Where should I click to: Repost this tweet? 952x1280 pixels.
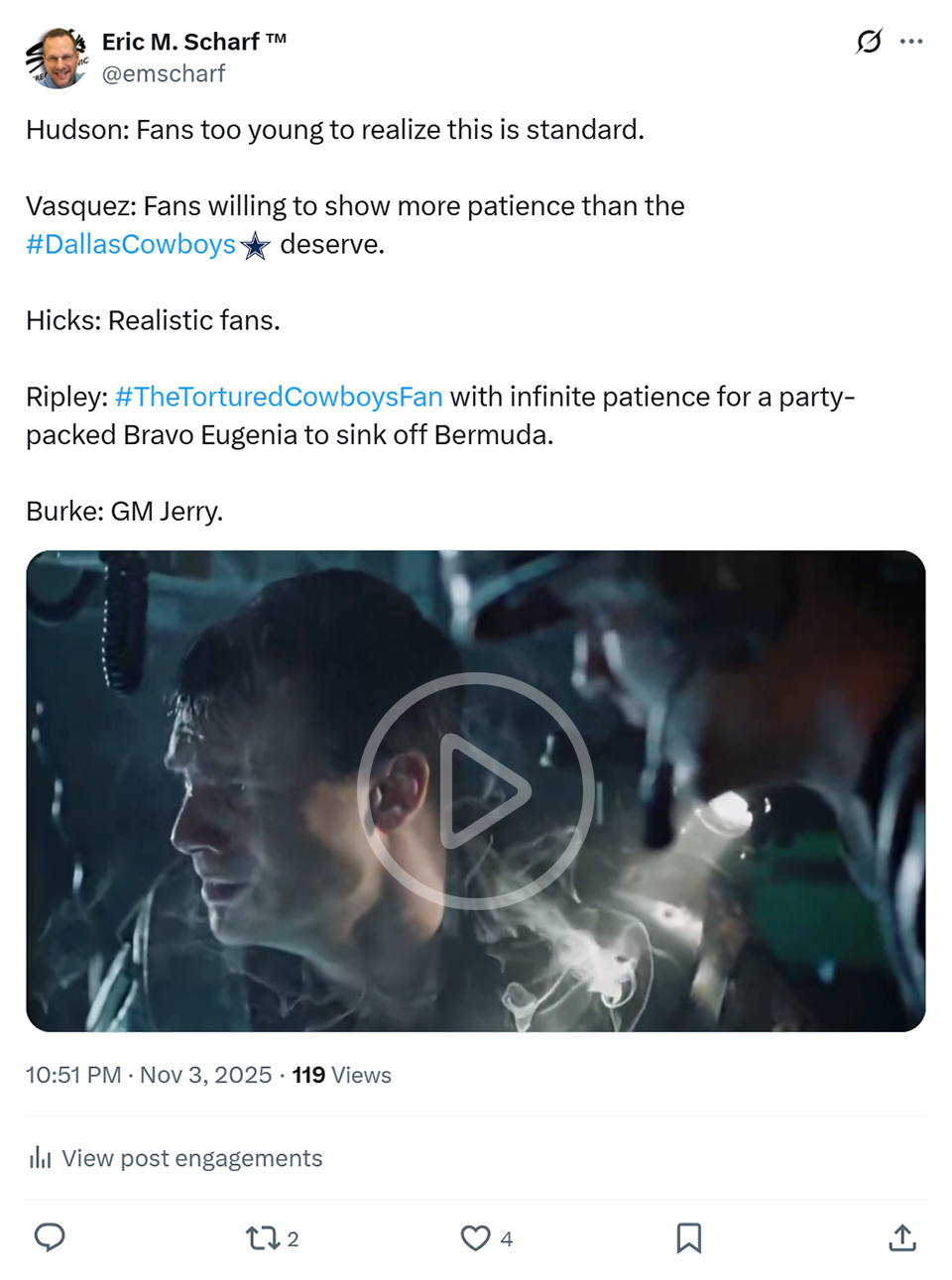click(263, 1237)
